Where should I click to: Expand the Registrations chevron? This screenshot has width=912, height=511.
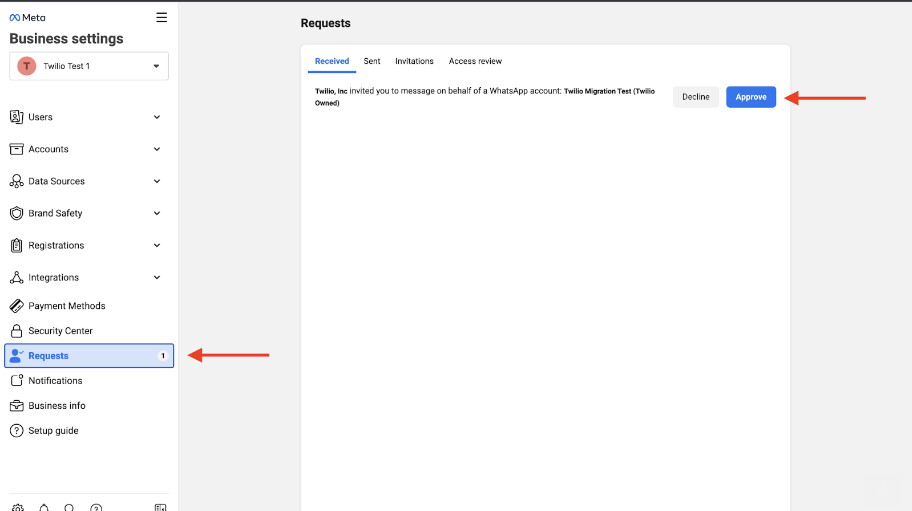pyautogui.click(x=157, y=245)
